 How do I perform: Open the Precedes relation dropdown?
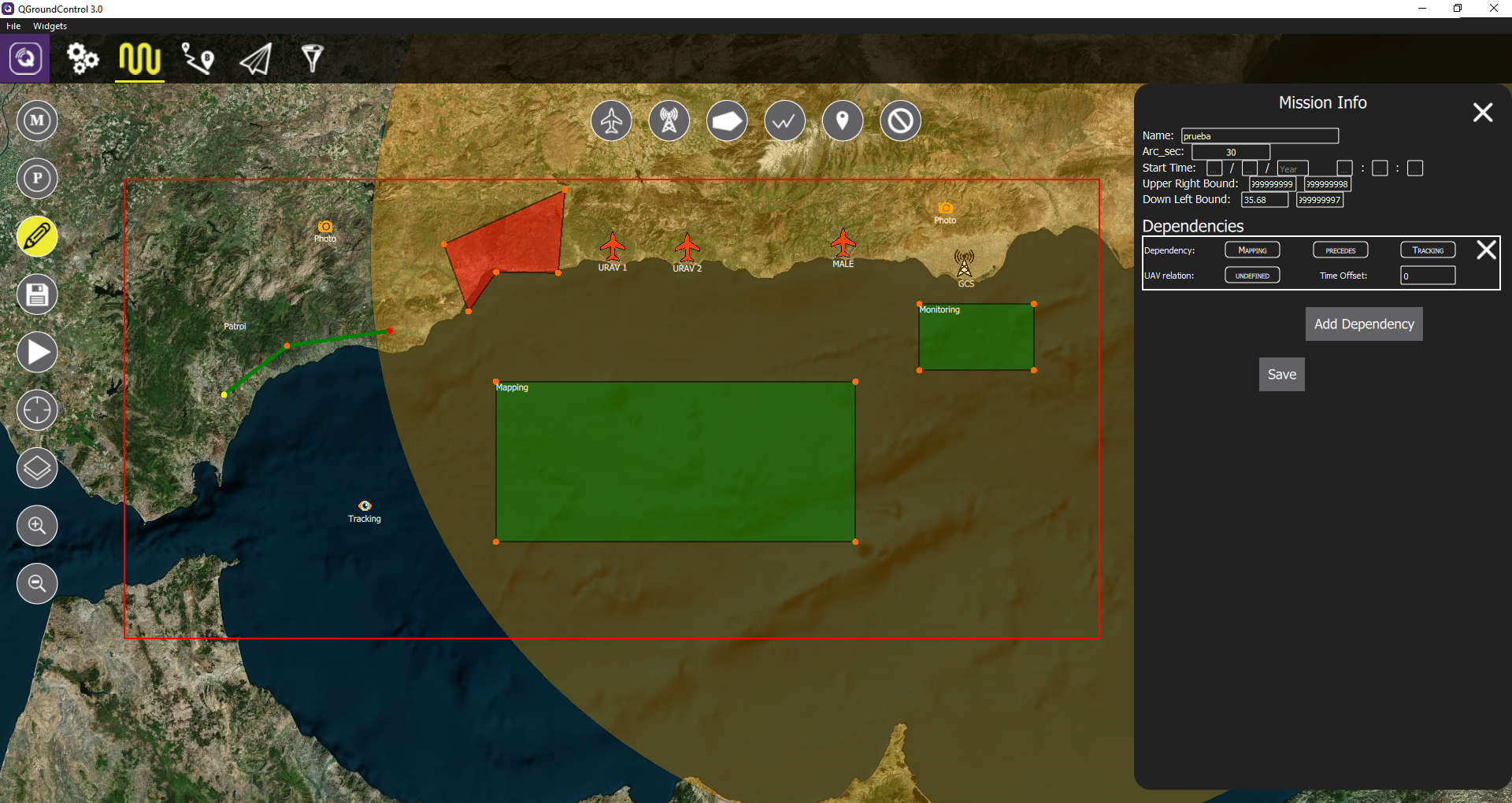[x=1340, y=250]
